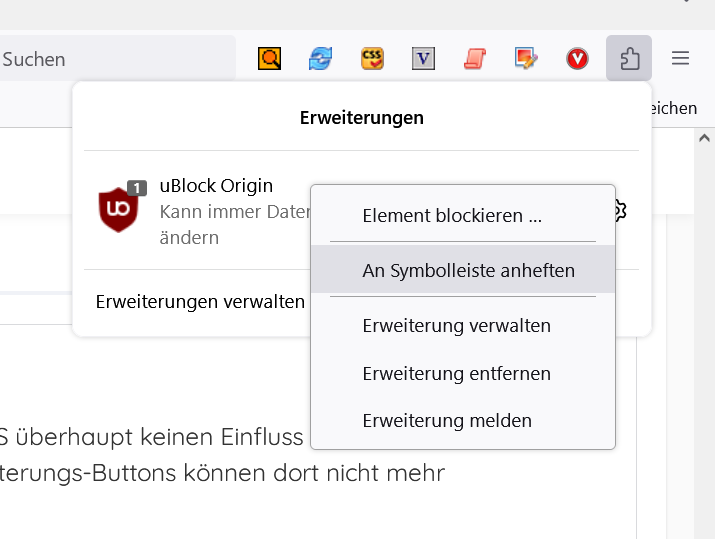Click the red Vivaldi extension icon
Image resolution: width=715 pixels, height=539 pixels.
(x=578, y=59)
